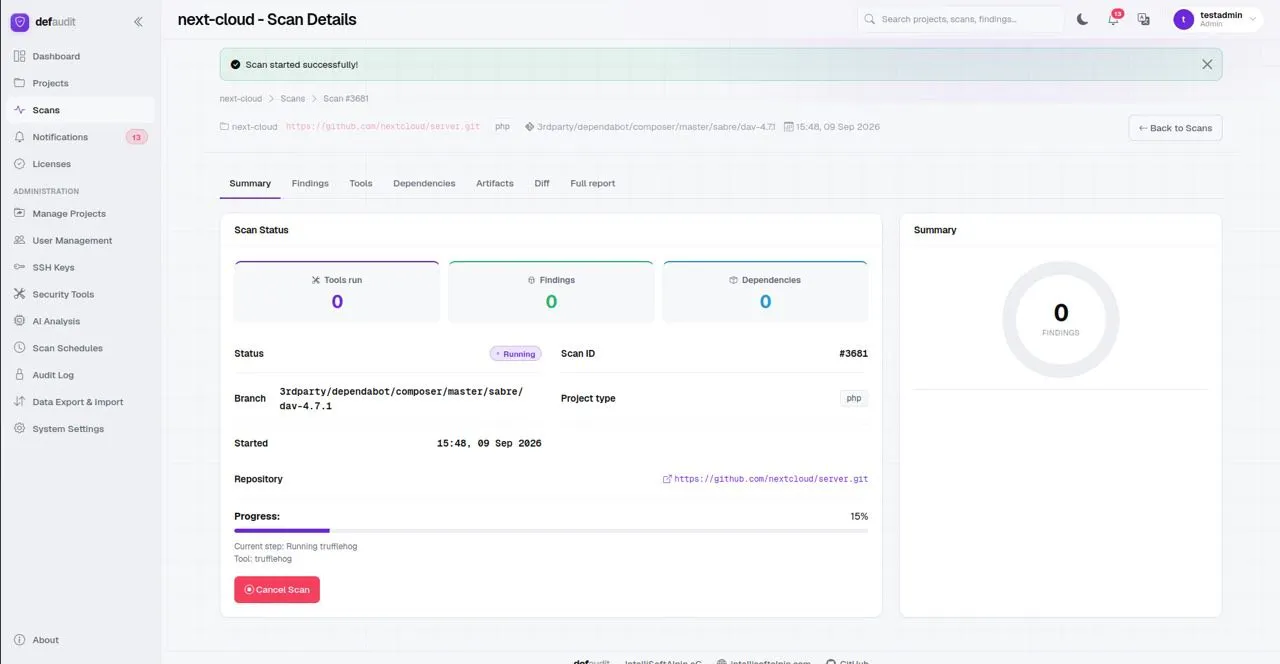
Task: Click the Licenses check-circle icon
Action: [x=20, y=164]
